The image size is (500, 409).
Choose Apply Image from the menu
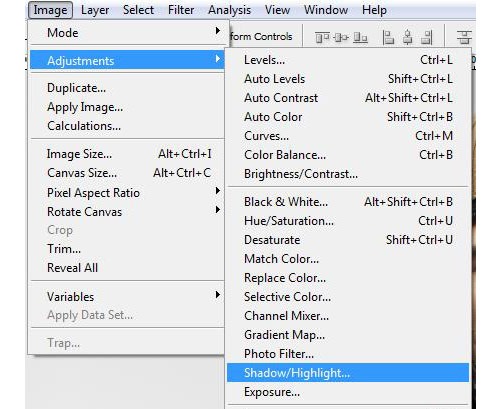pos(127,107)
